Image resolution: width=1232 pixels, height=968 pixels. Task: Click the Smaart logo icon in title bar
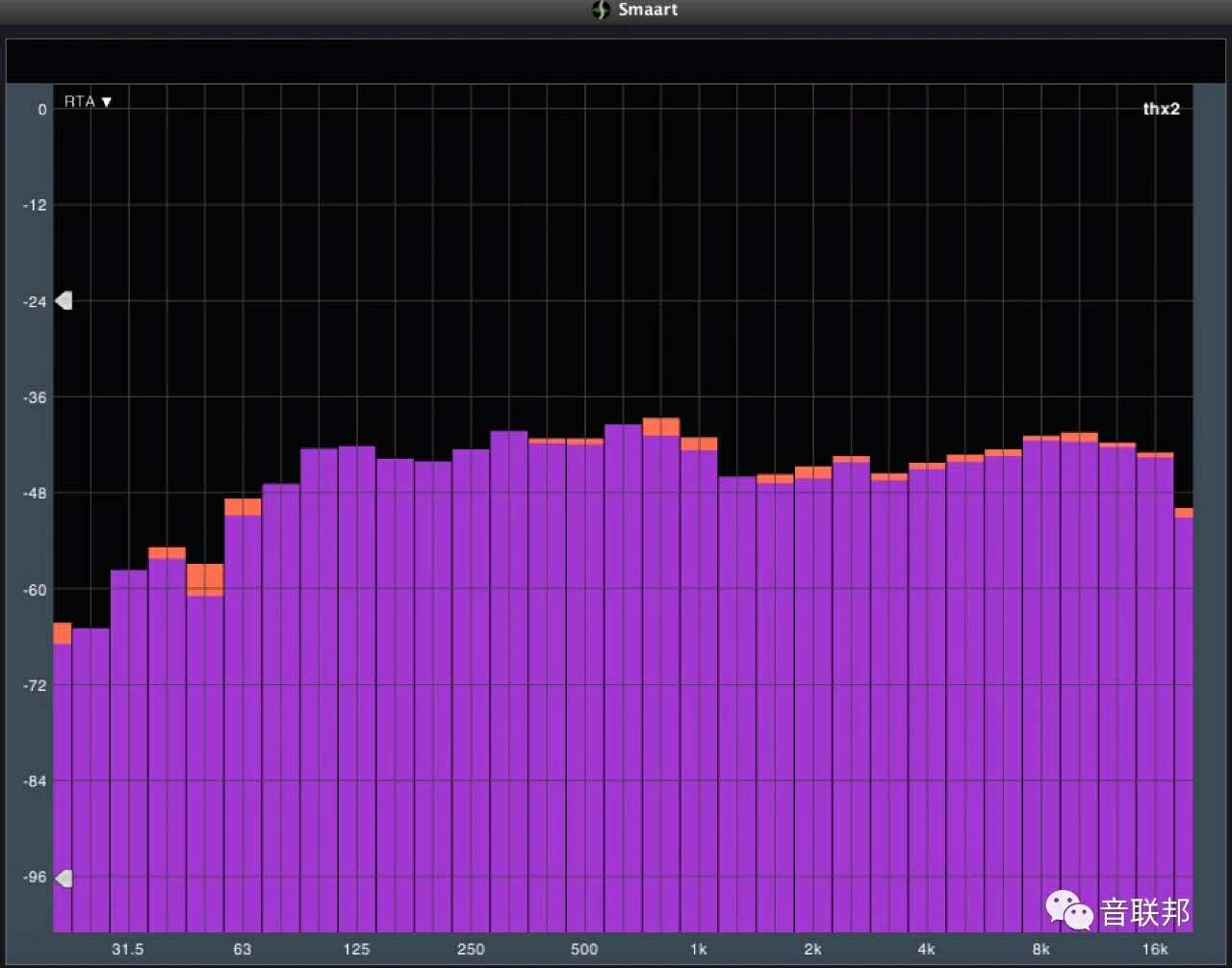click(602, 10)
